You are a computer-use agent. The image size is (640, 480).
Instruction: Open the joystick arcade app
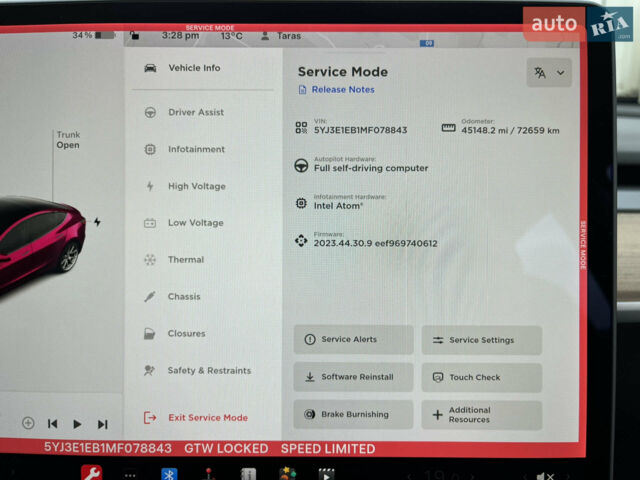[209, 474]
